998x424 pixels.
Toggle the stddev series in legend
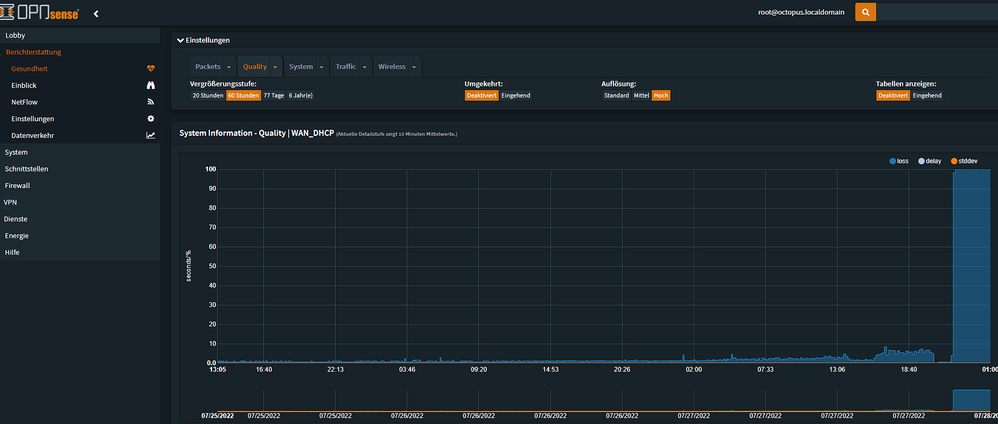pos(964,161)
